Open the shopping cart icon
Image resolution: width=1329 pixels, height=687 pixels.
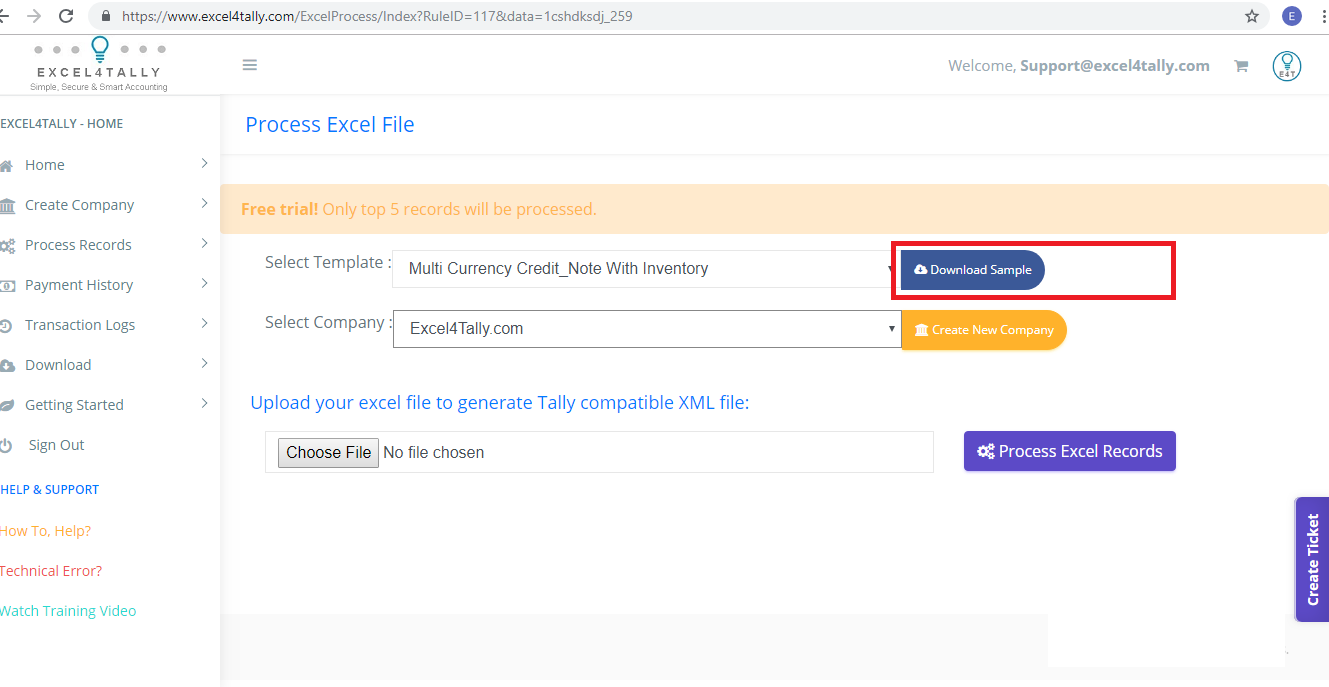(x=1241, y=66)
